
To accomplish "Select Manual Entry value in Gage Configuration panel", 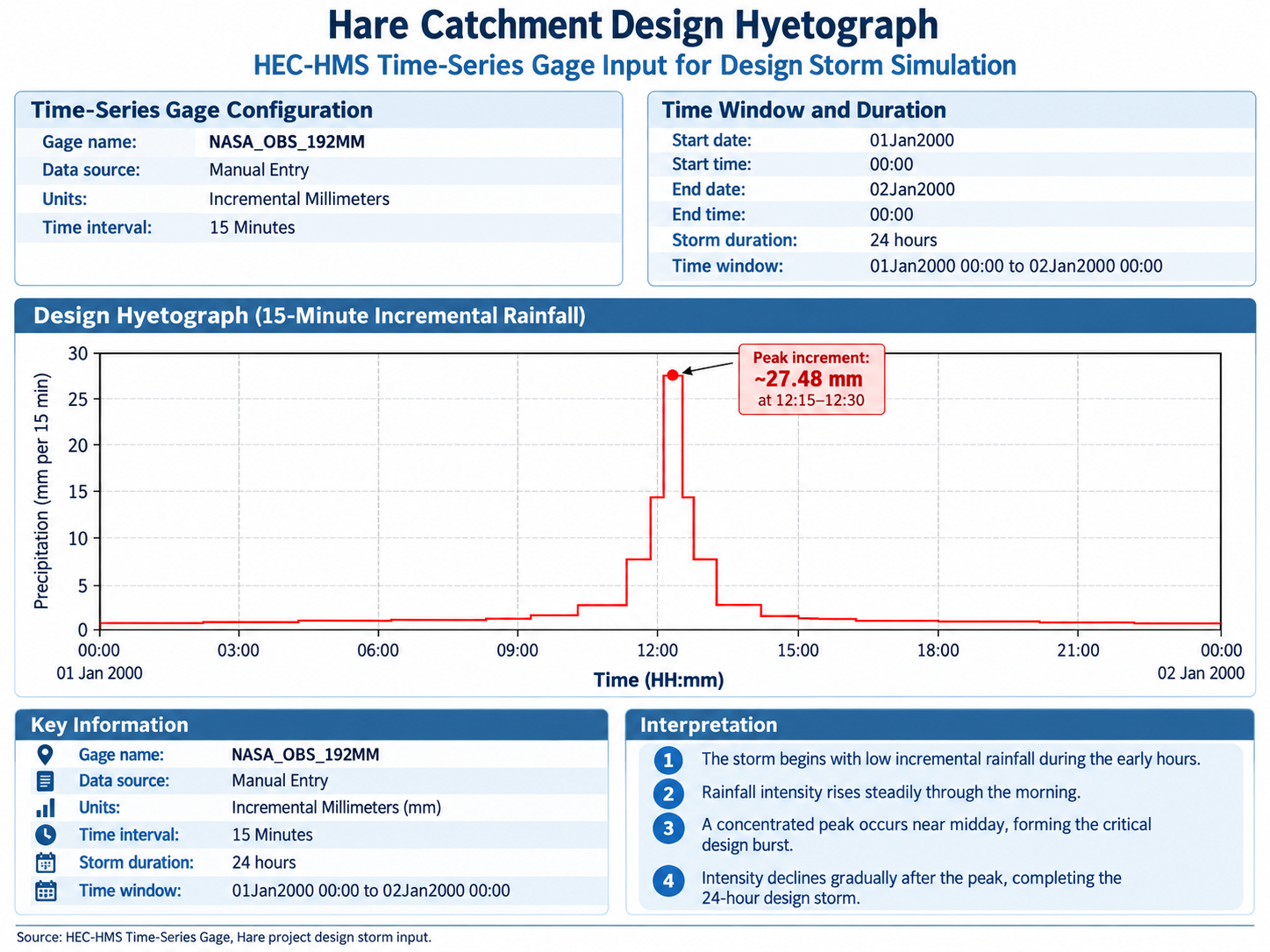I will (x=259, y=170).
